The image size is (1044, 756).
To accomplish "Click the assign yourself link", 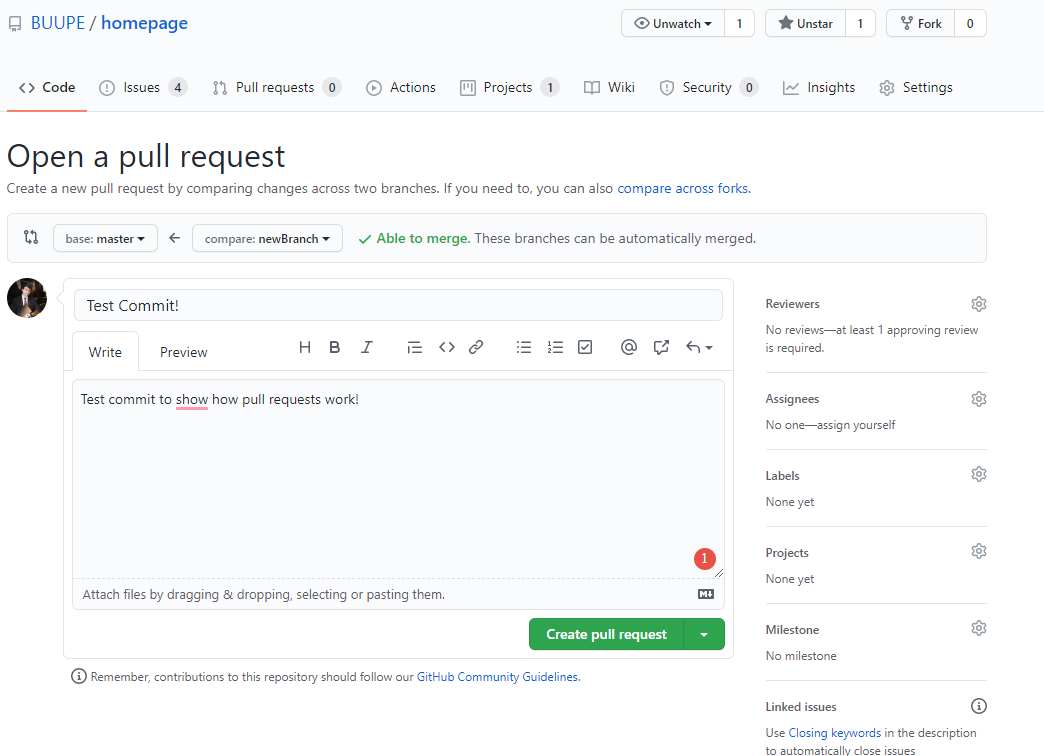I will pyautogui.click(x=856, y=425).
